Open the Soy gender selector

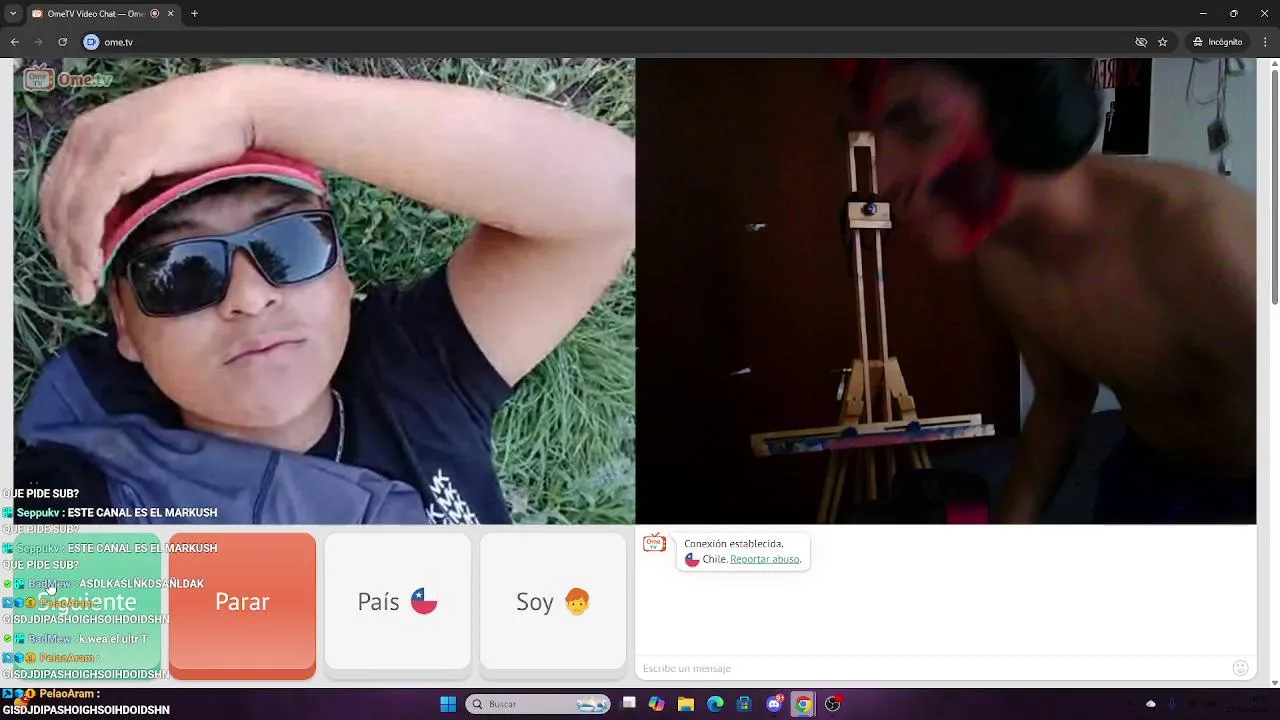coord(553,601)
